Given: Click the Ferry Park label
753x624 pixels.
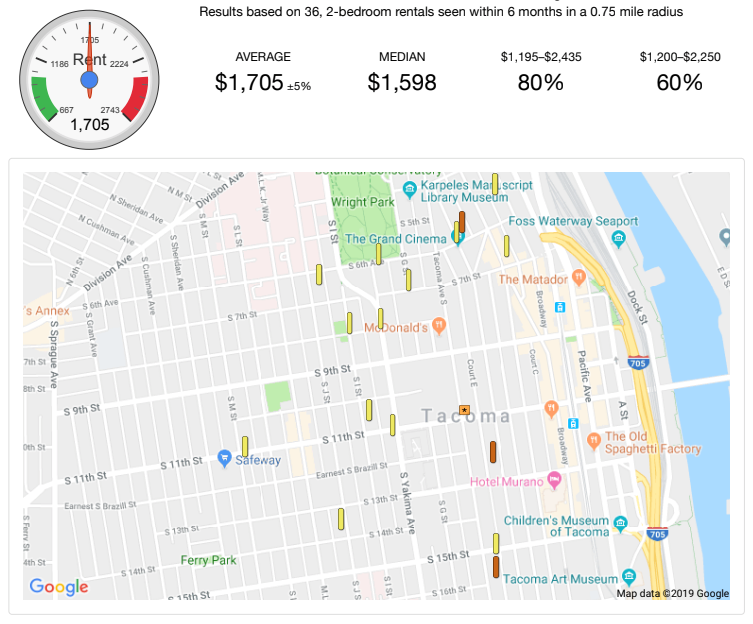Looking at the screenshot, I should point(208,560).
